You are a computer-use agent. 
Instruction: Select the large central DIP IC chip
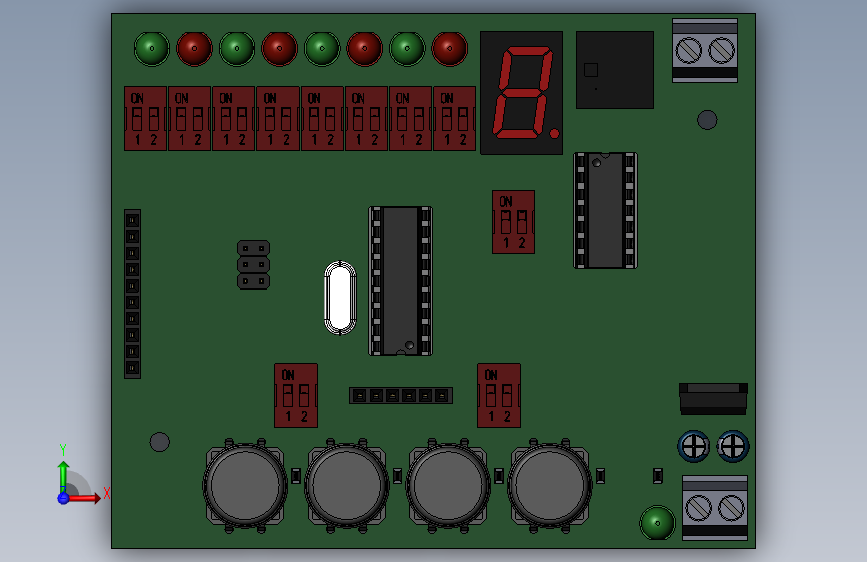tap(401, 281)
